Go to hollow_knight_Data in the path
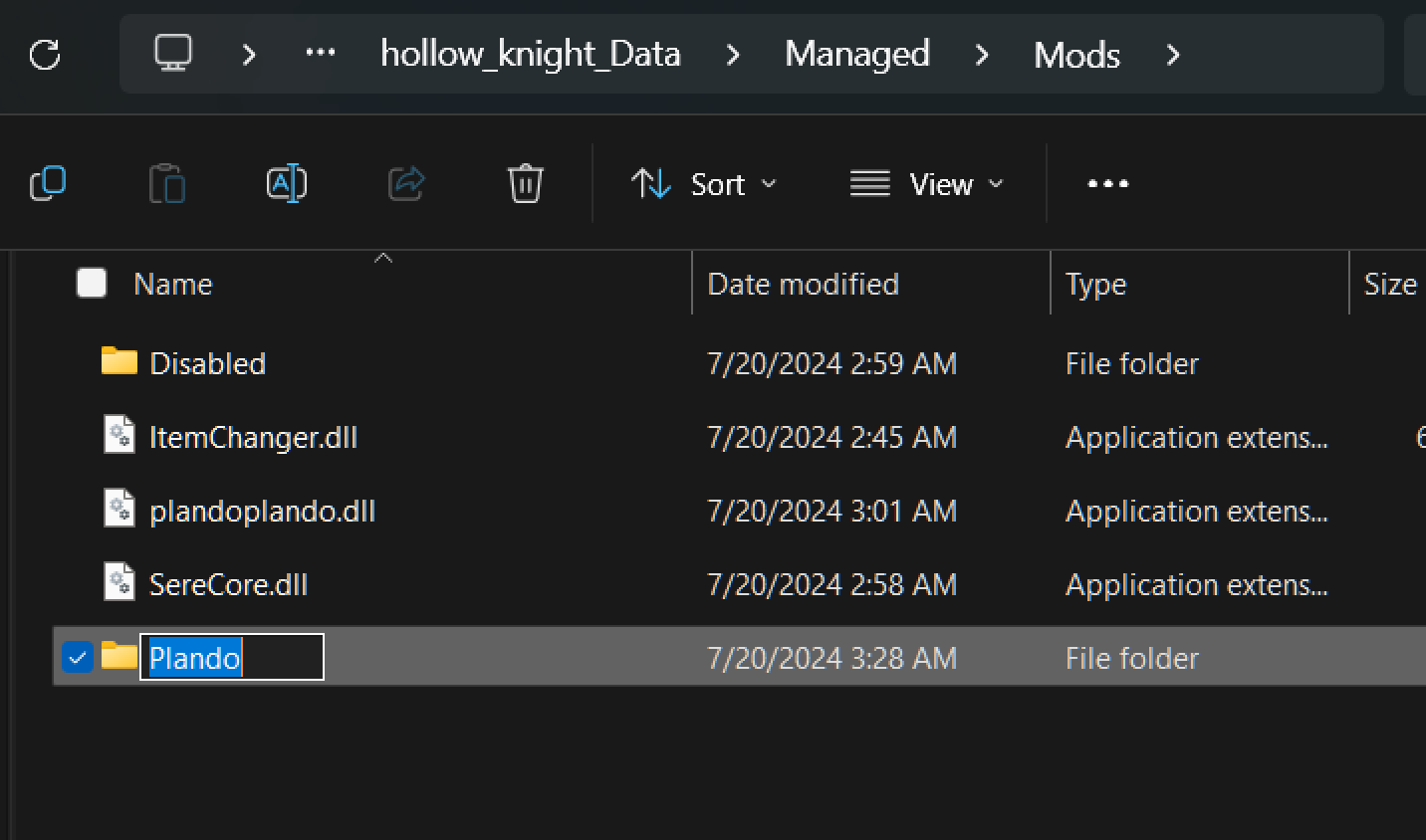Screen dimensions: 1426x840 click(x=530, y=54)
